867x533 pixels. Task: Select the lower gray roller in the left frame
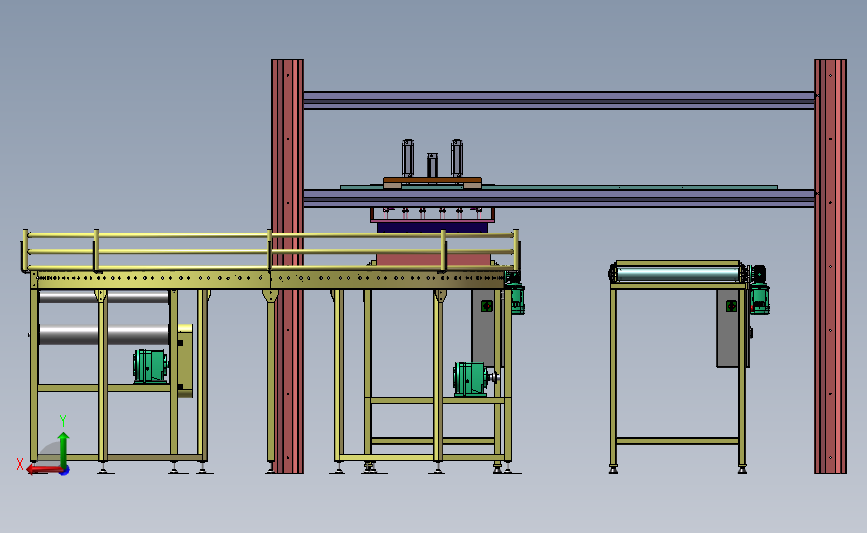104,335
